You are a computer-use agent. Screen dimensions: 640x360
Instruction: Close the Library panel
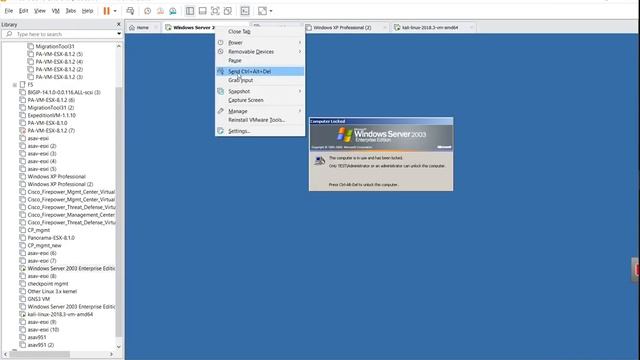tap(119, 24)
